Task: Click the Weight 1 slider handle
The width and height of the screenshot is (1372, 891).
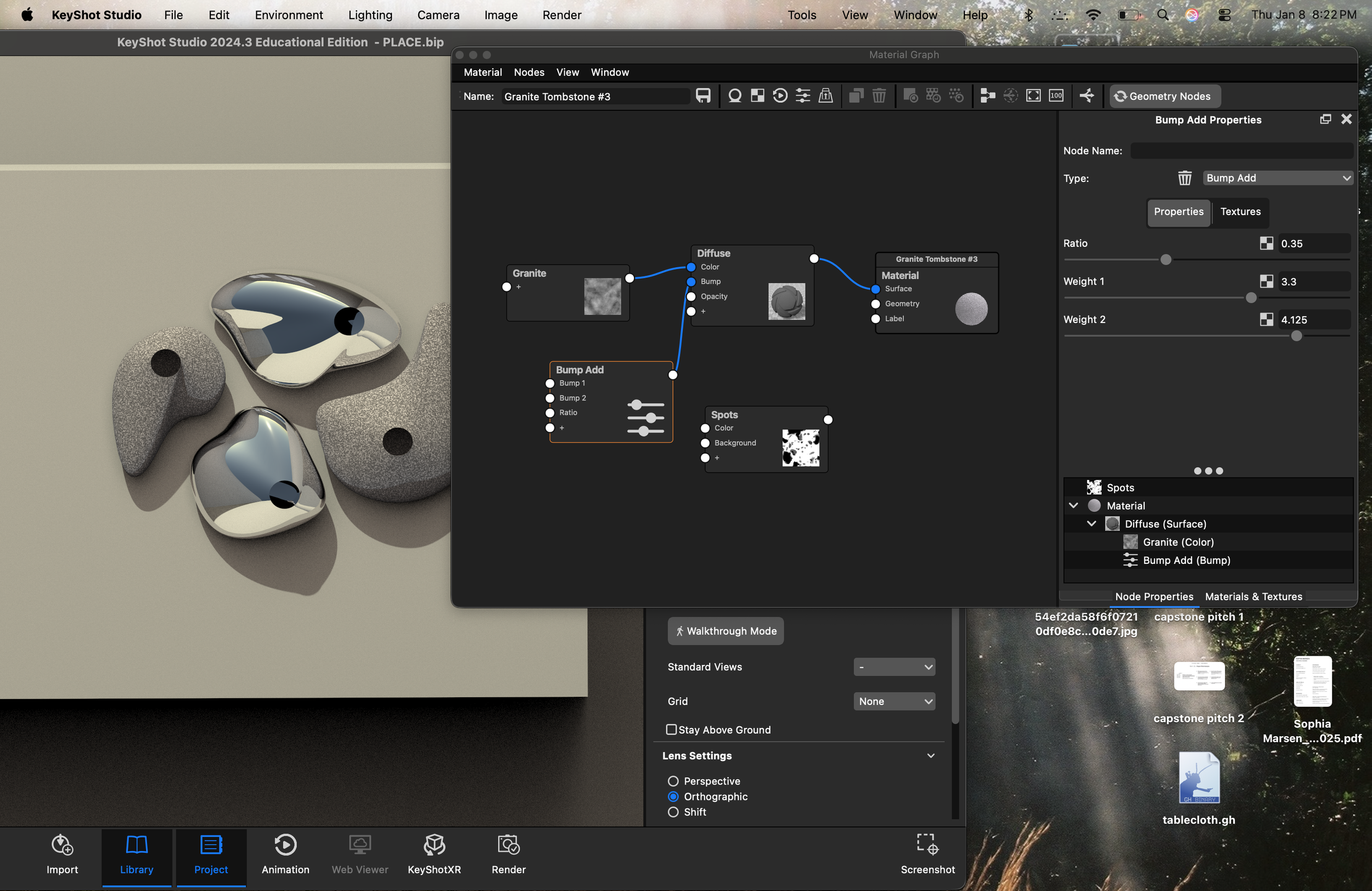Action: coord(1251,298)
